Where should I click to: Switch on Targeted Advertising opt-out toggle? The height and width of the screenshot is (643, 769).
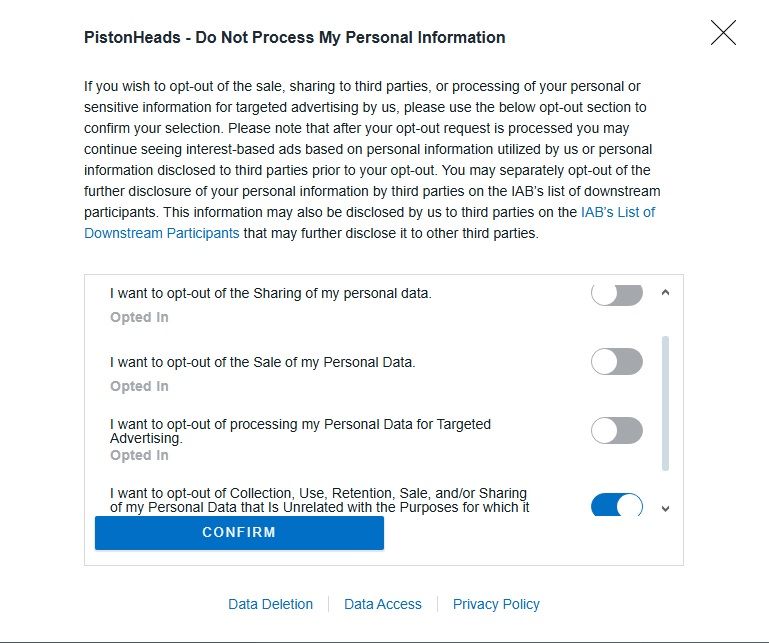pyautogui.click(x=616, y=431)
